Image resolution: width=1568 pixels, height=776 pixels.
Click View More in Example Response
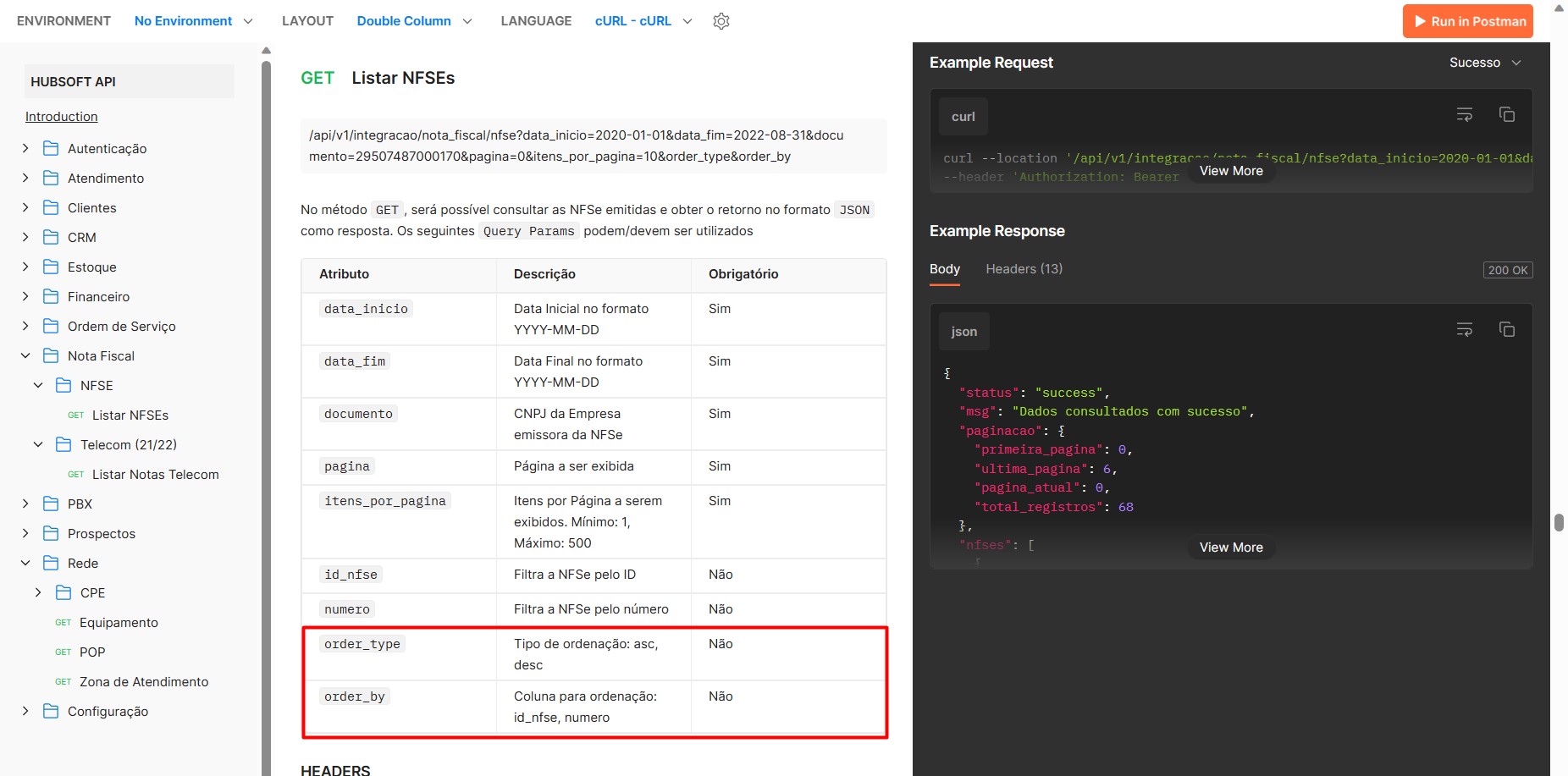point(1231,548)
